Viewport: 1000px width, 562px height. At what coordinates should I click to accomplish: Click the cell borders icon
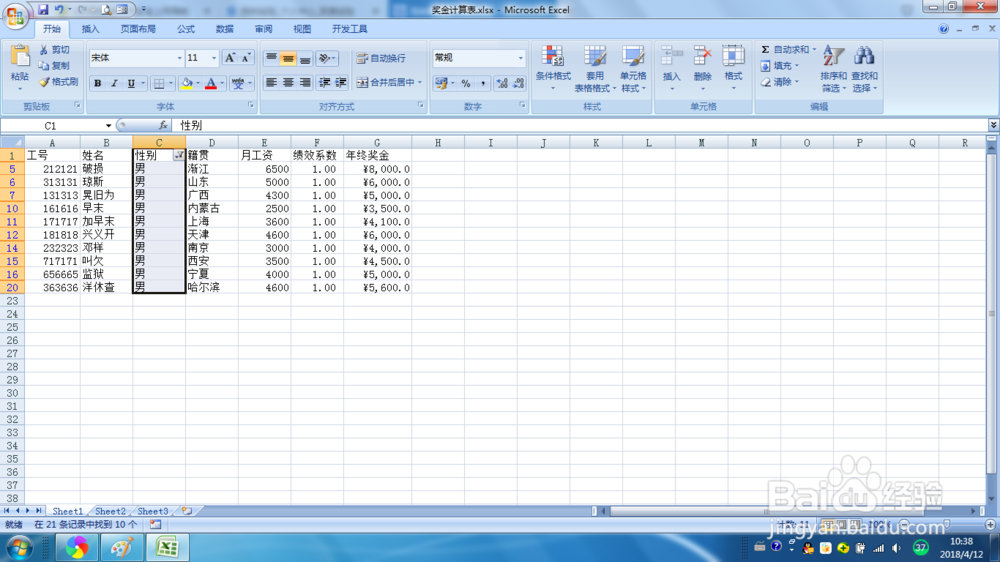point(159,83)
